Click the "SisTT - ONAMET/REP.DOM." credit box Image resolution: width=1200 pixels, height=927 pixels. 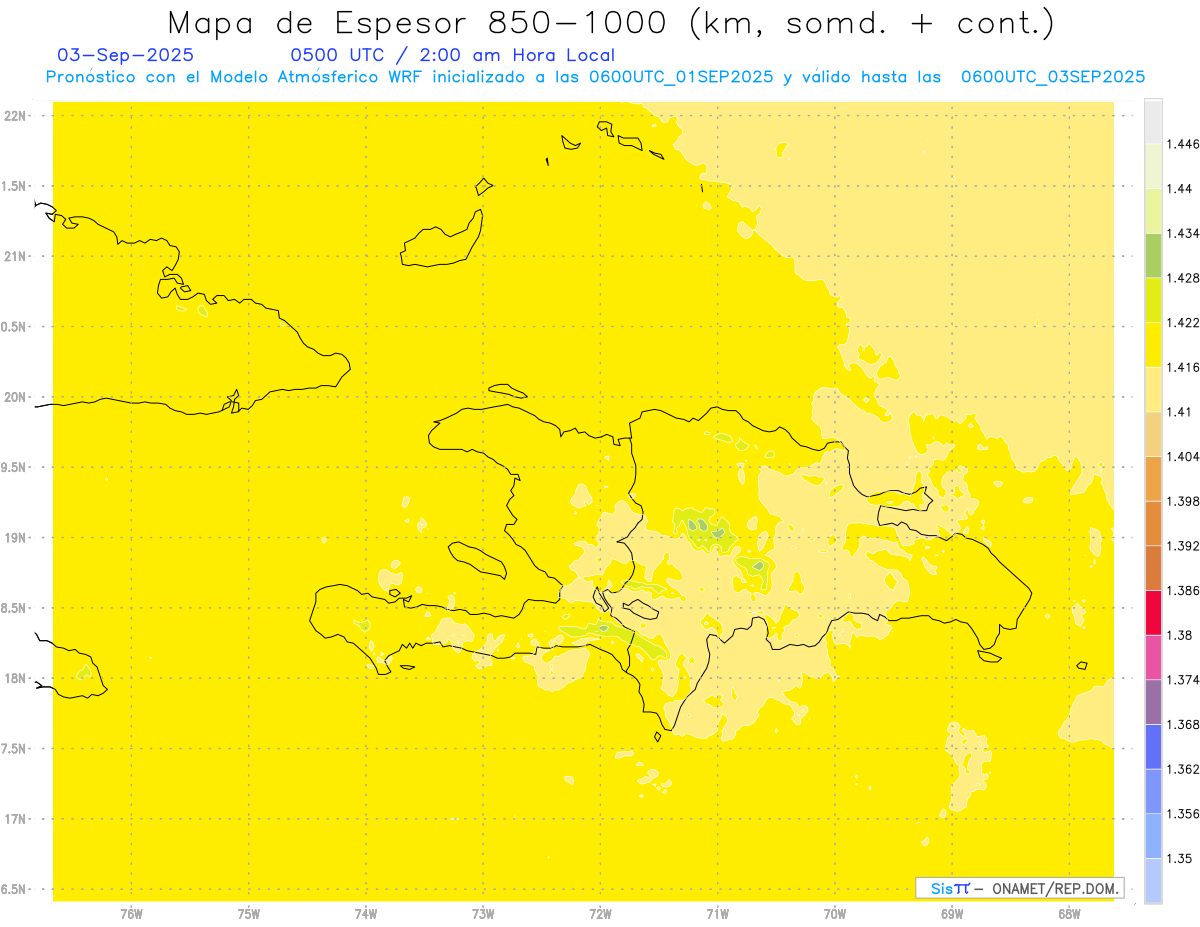1019,888
